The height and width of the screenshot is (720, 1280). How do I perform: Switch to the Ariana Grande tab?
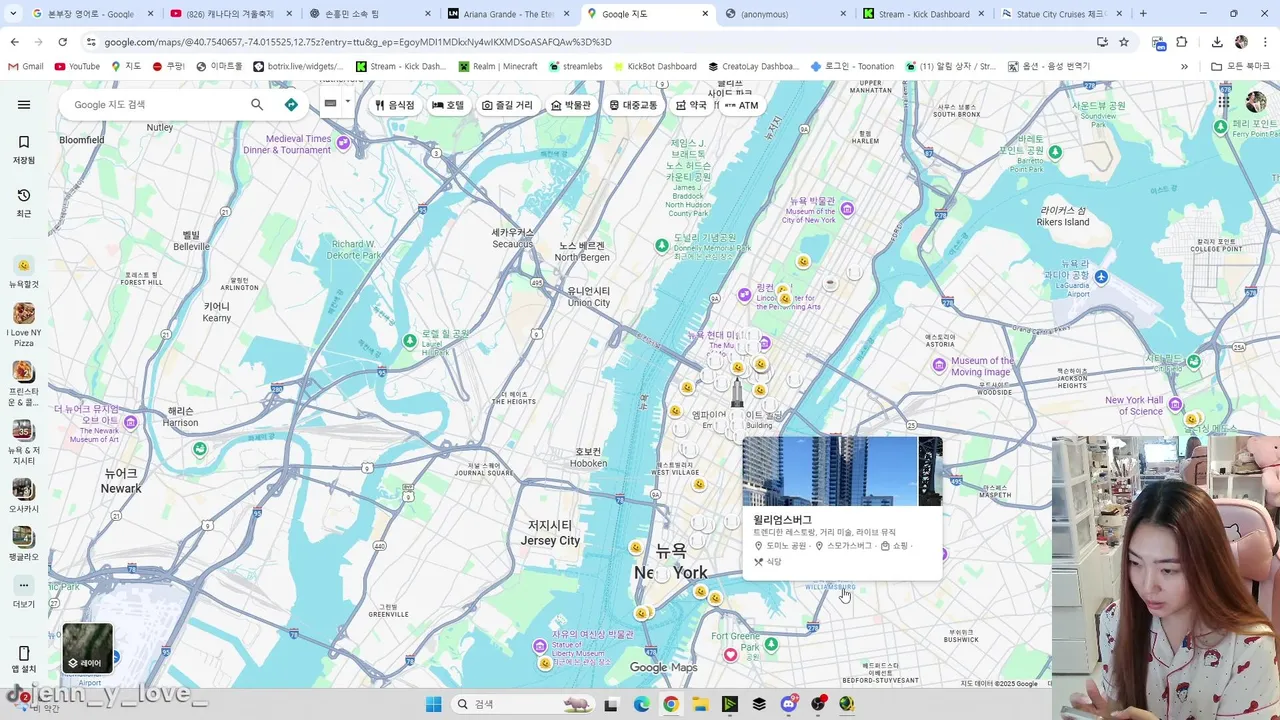pyautogui.click(x=506, y=14)
